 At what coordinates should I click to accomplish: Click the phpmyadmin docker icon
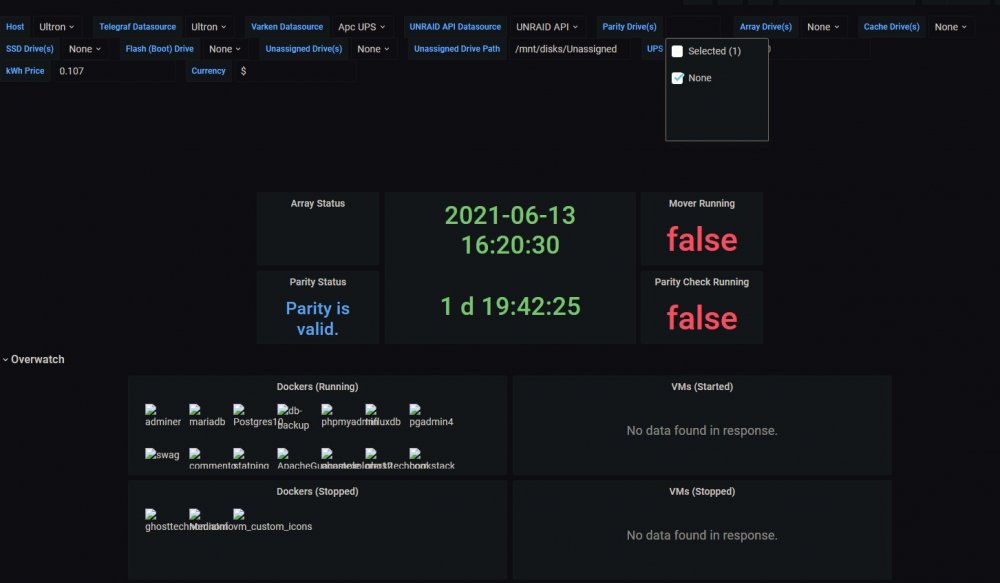click(327, 410)
